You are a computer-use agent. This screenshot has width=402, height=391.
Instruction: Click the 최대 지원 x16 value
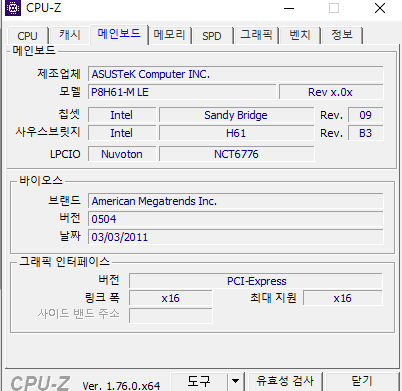tap(343, 298)
